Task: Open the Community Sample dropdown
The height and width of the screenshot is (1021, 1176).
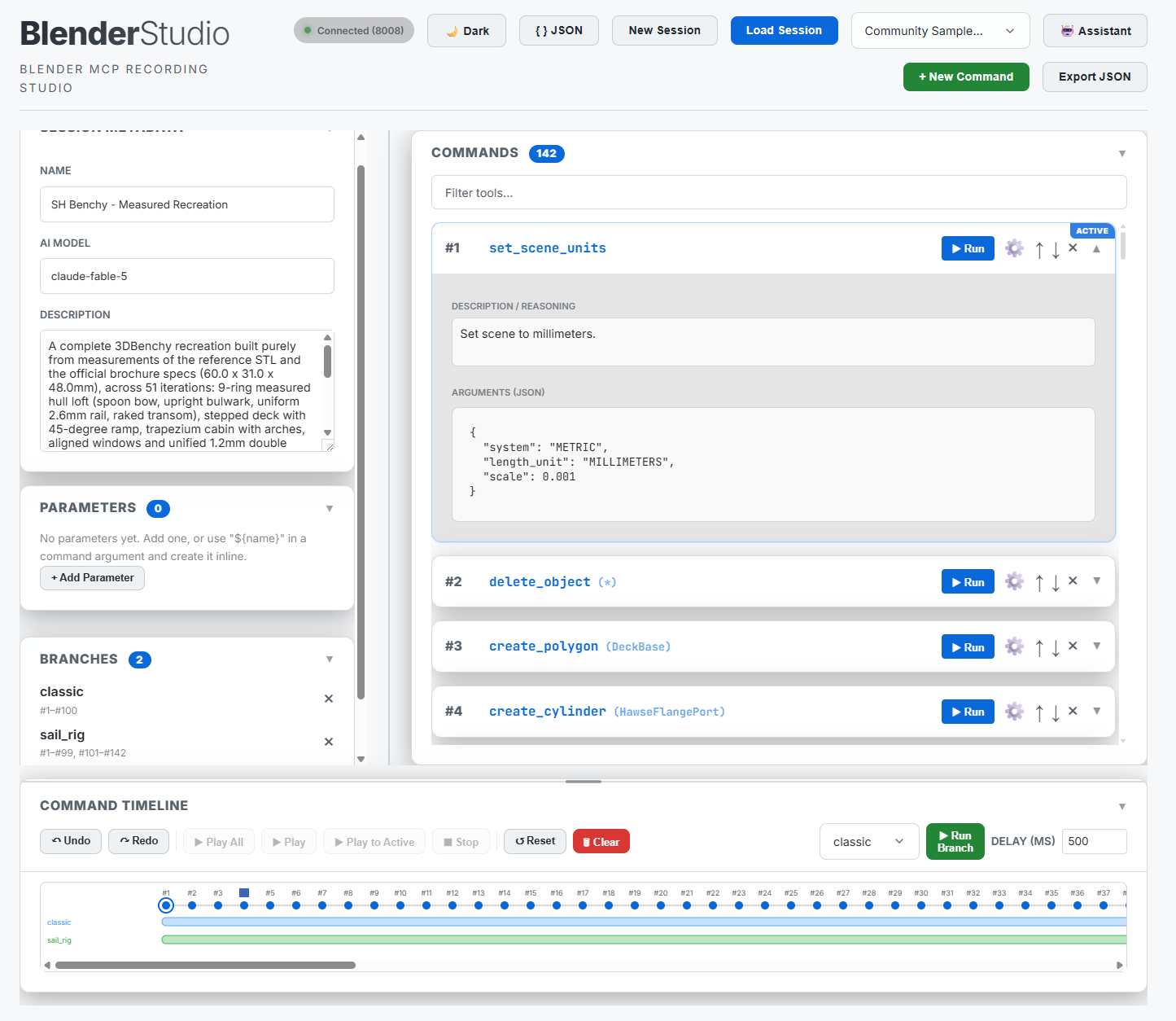Action: click(x=940, y=31)
